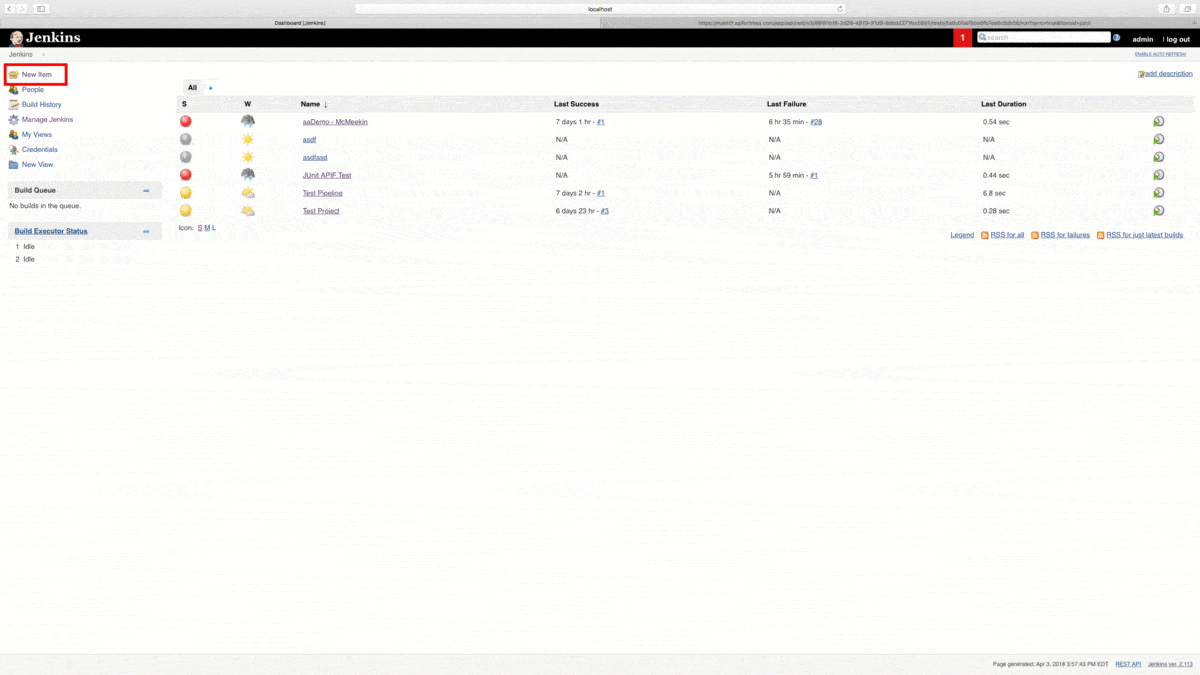
Task: Collapse the Build Queue panel
Action: click(x=148, y=189)
